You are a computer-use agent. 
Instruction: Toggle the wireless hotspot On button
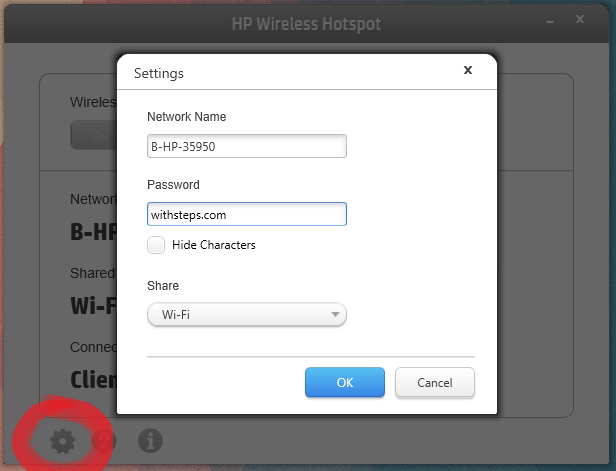[94, 136]
